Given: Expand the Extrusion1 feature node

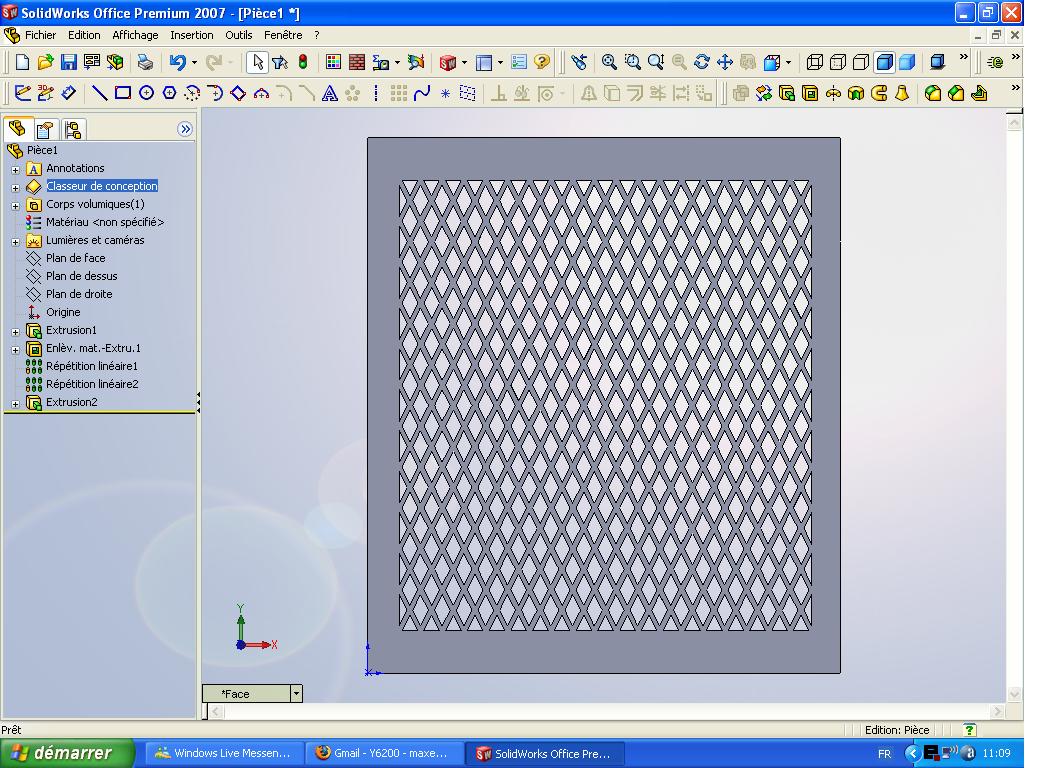Looking at the screenshot, I should pyautogui.click(x=15, y=331).
